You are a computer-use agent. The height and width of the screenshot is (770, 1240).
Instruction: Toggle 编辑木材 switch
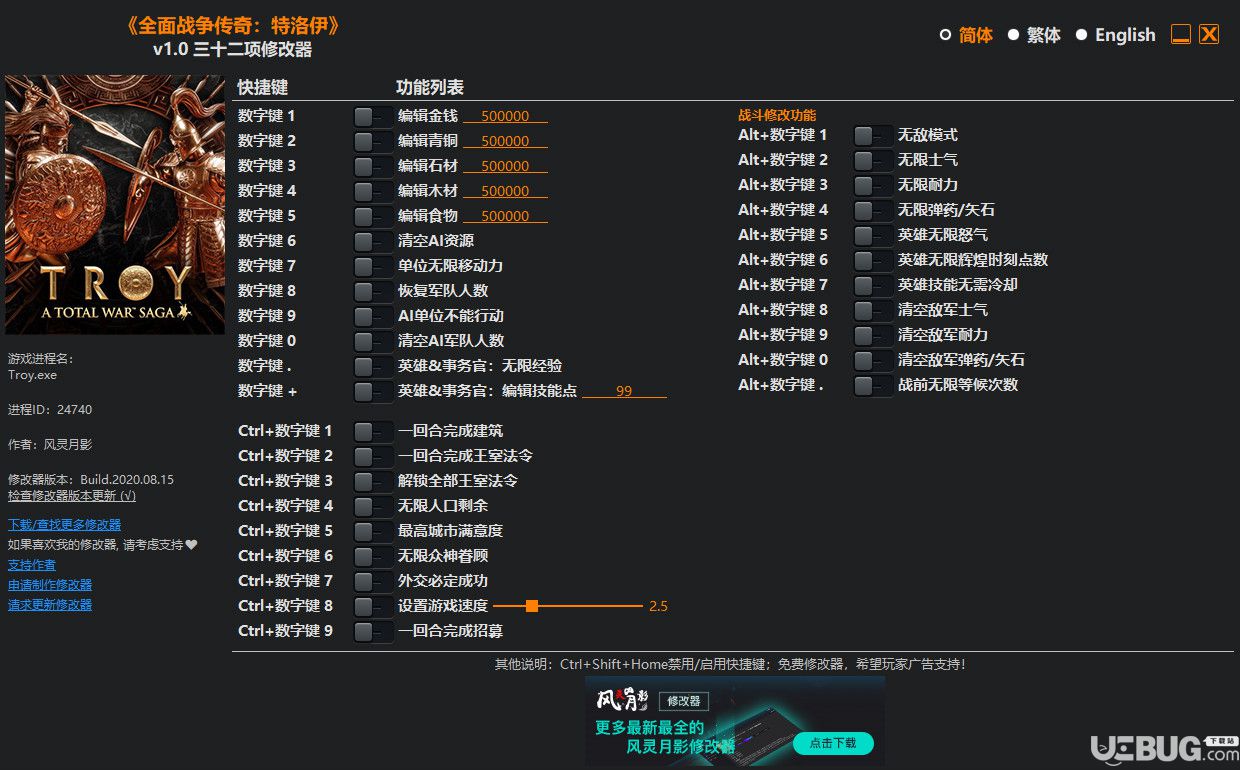click(373, 191)
